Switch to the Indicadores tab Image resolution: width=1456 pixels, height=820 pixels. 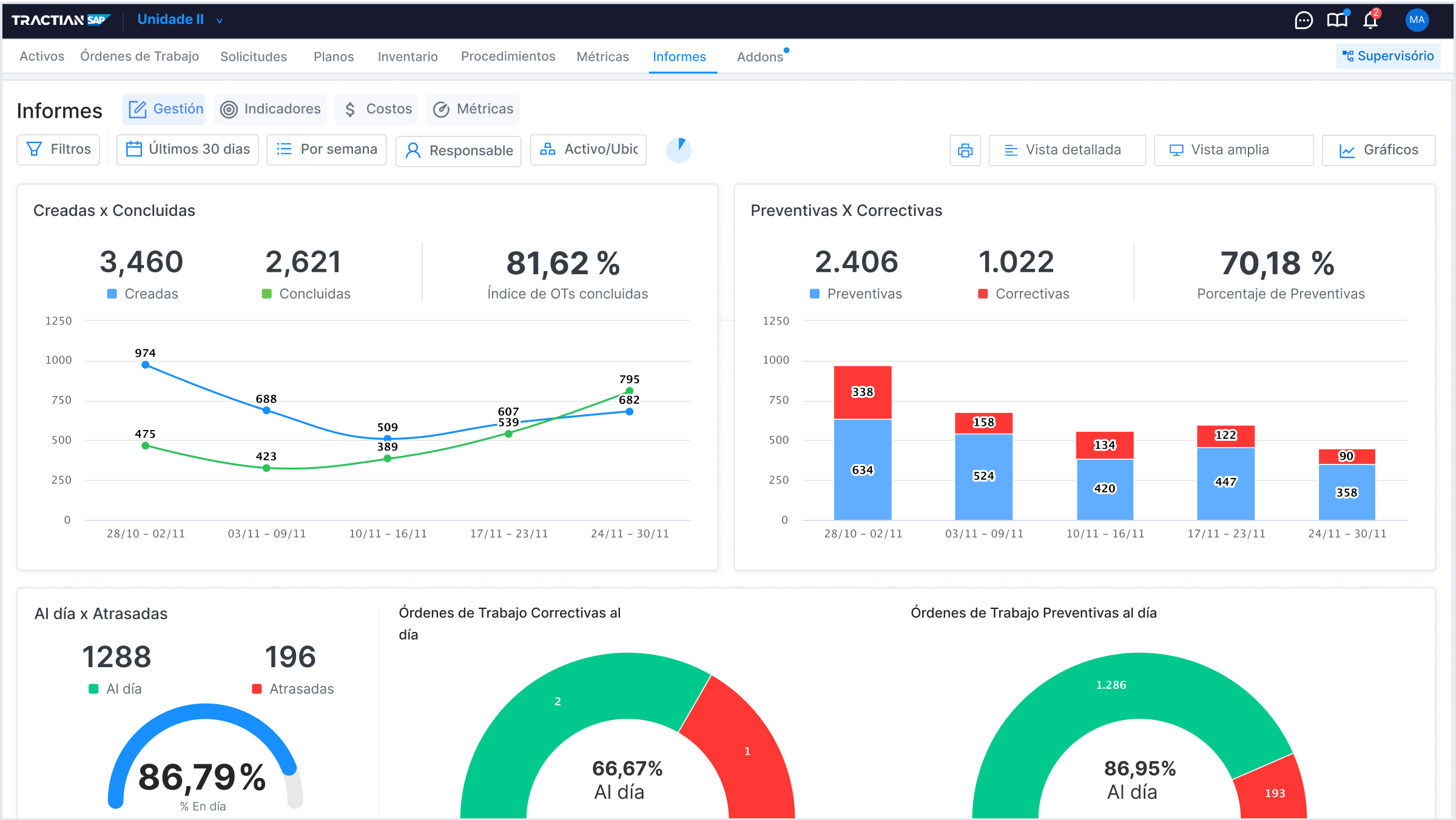click(271, 109)
